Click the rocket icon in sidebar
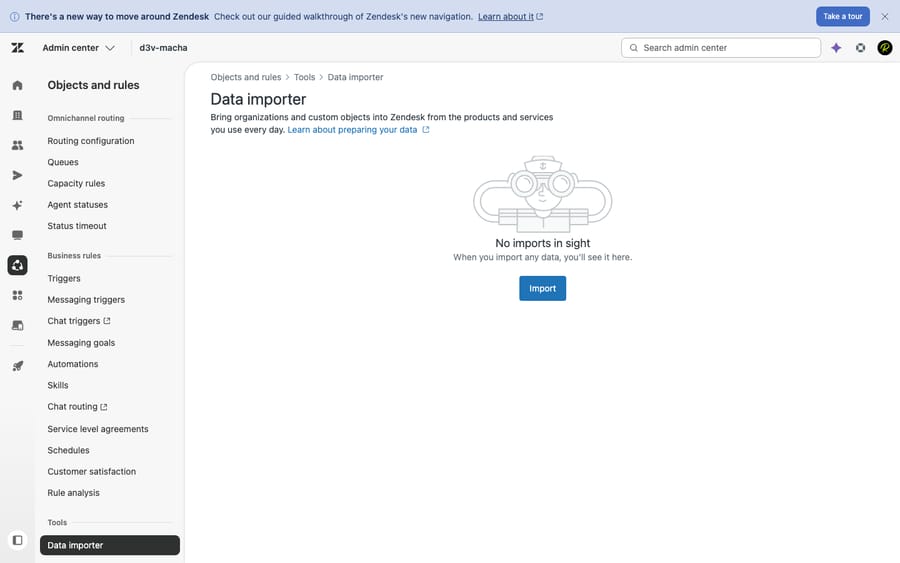 click(x=18, y=366)
